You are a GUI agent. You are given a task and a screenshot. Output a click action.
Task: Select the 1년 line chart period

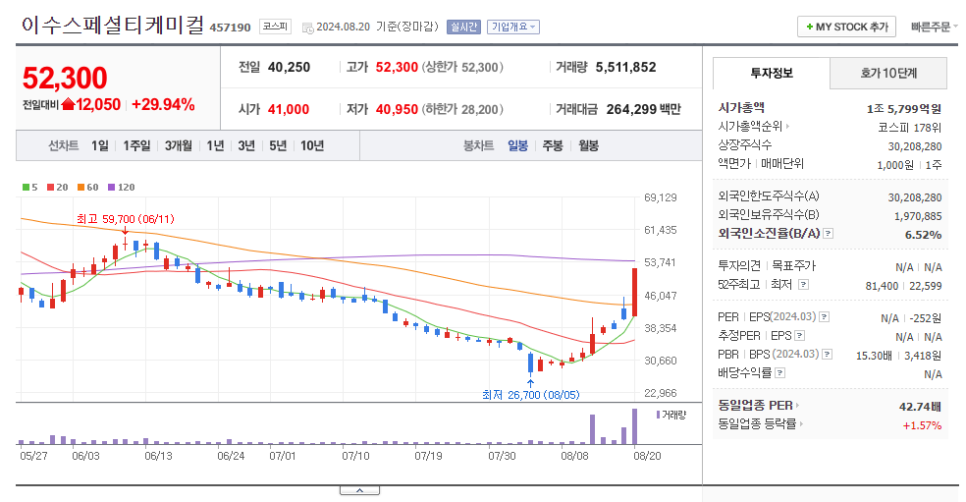[216, 146]
